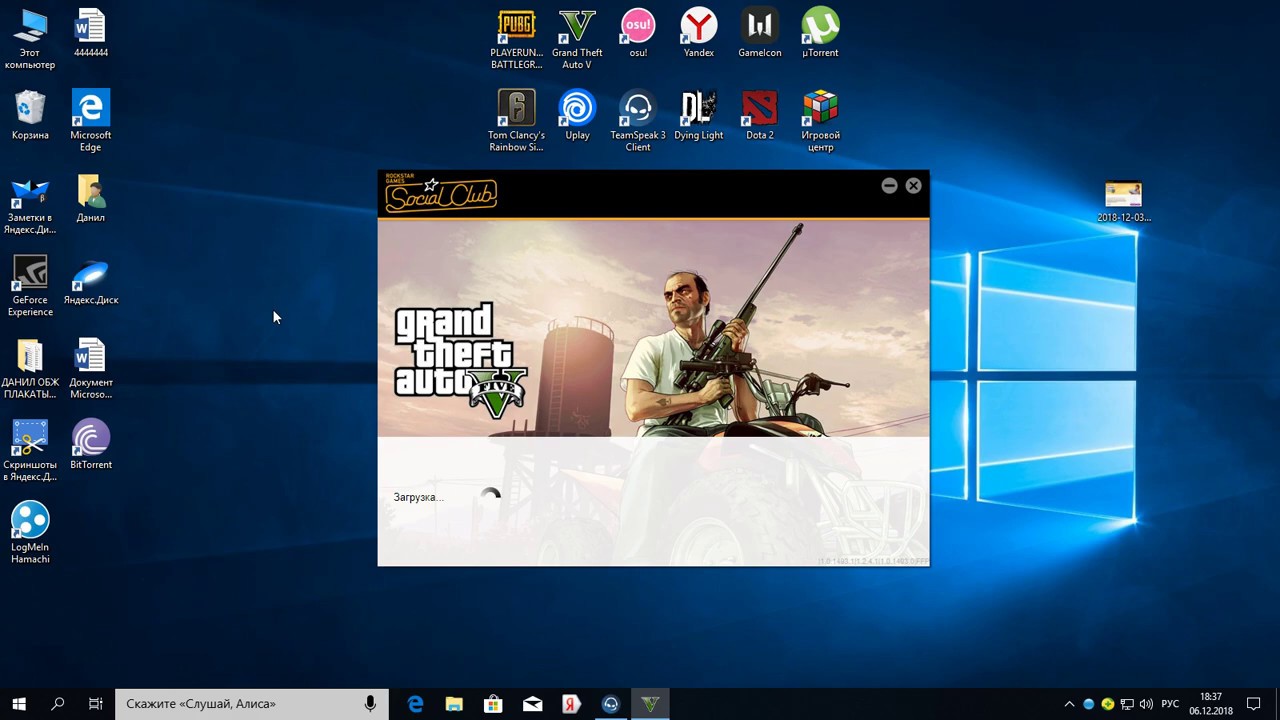Viewport: 1280px width, 720px height.
Task: Open Заметки в Яндекс.Диск shortcut
Action: tap(30, 204)
